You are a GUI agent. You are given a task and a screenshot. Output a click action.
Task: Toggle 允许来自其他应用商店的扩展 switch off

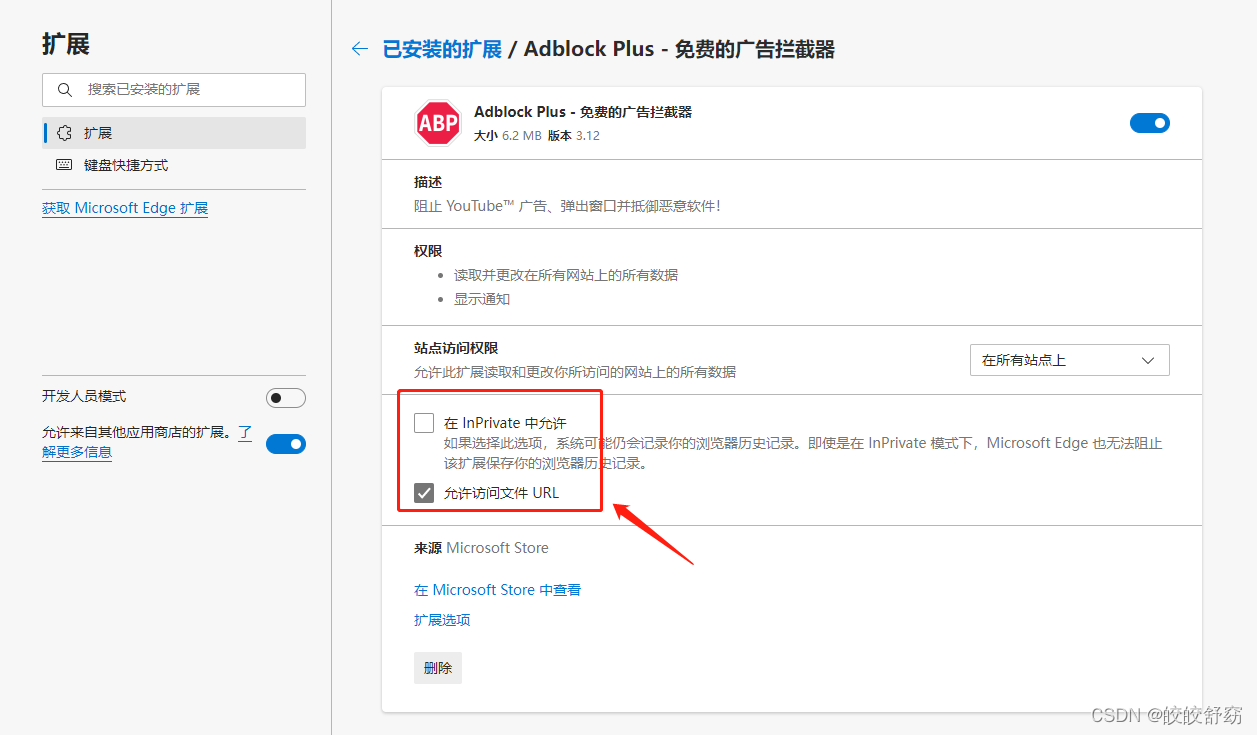point(286,444)
